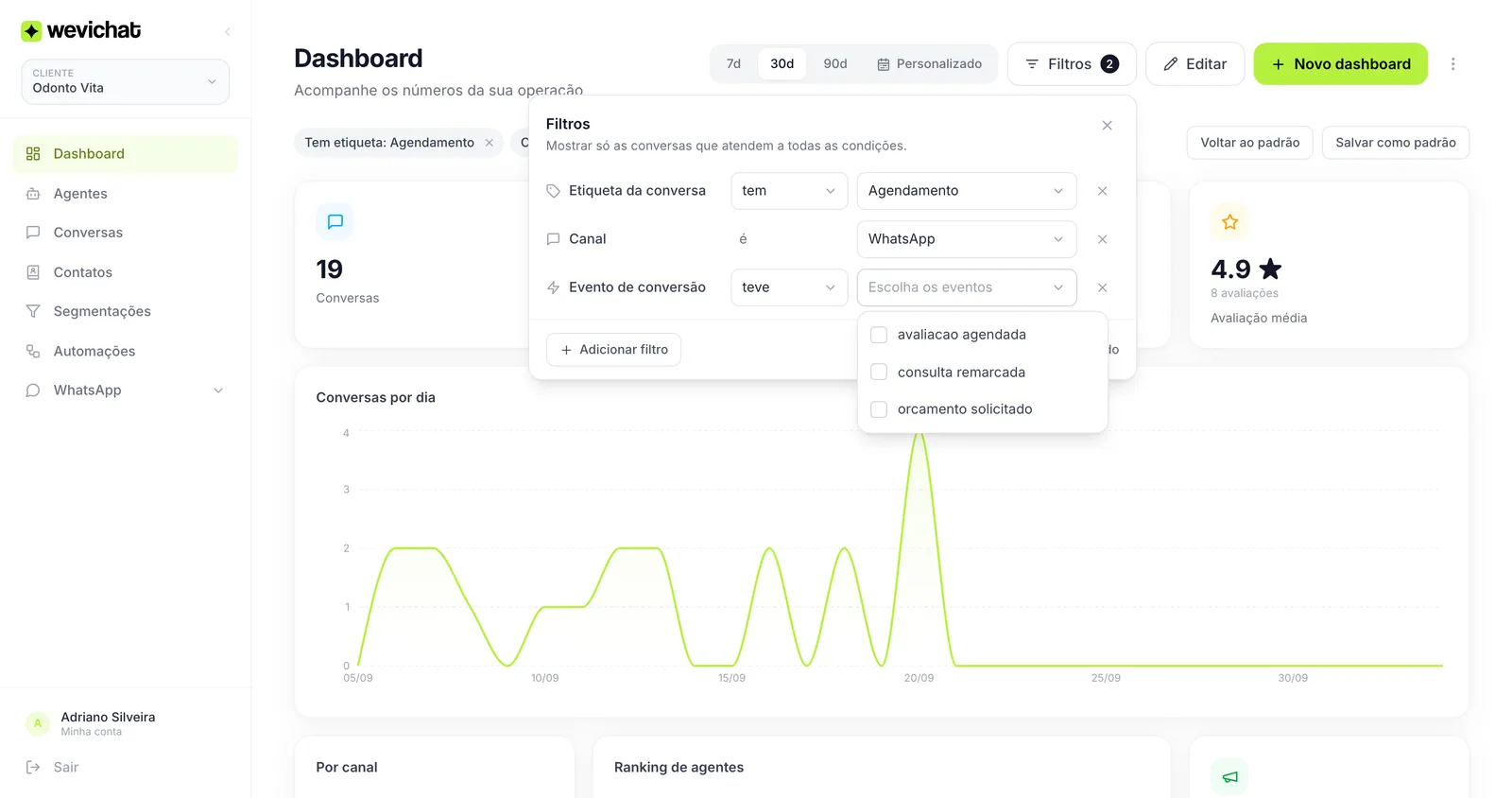Remove the Etiqueta da conversa filter row

[1102, 191]
